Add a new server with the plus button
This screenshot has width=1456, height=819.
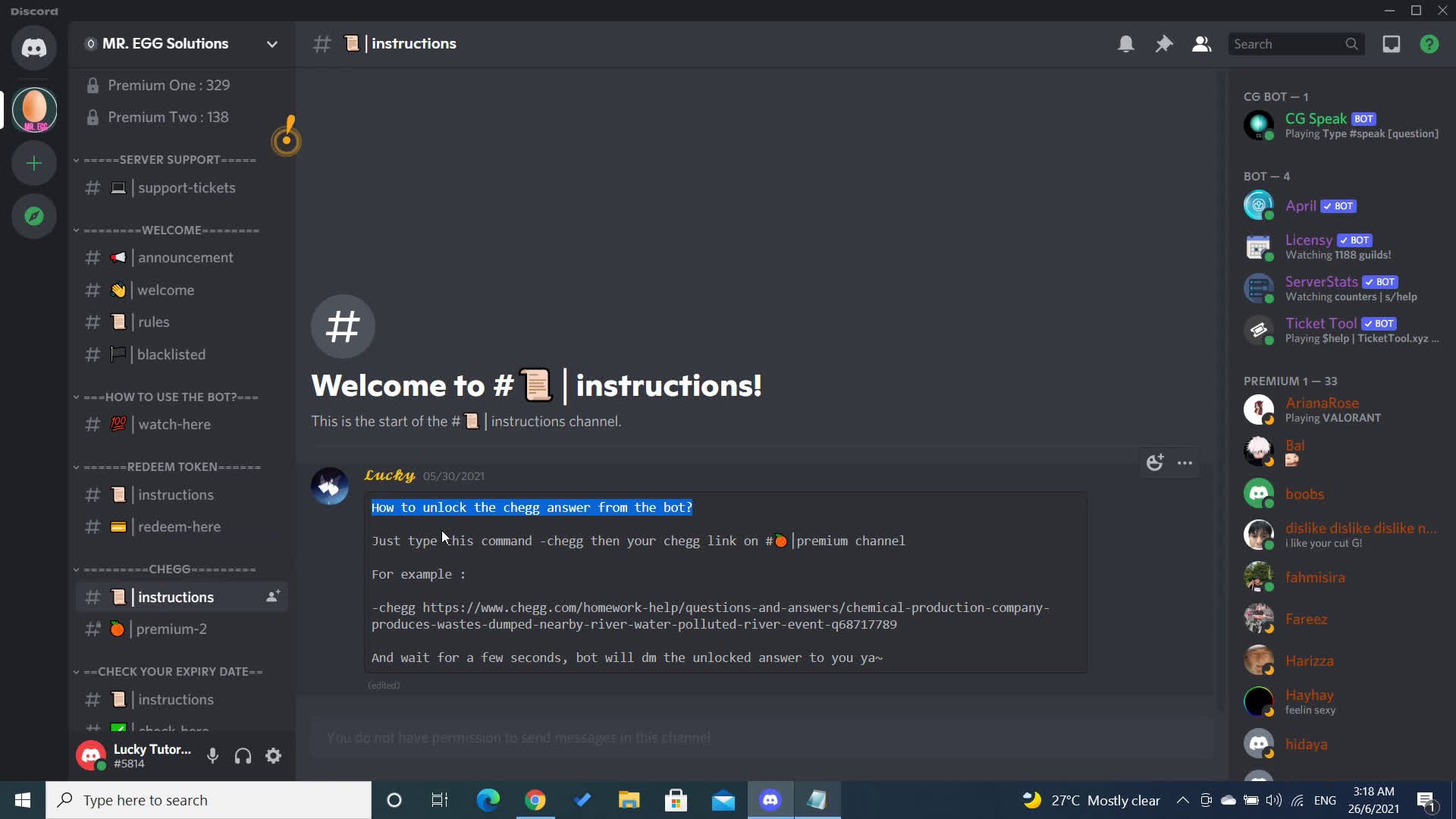(33, 162)
